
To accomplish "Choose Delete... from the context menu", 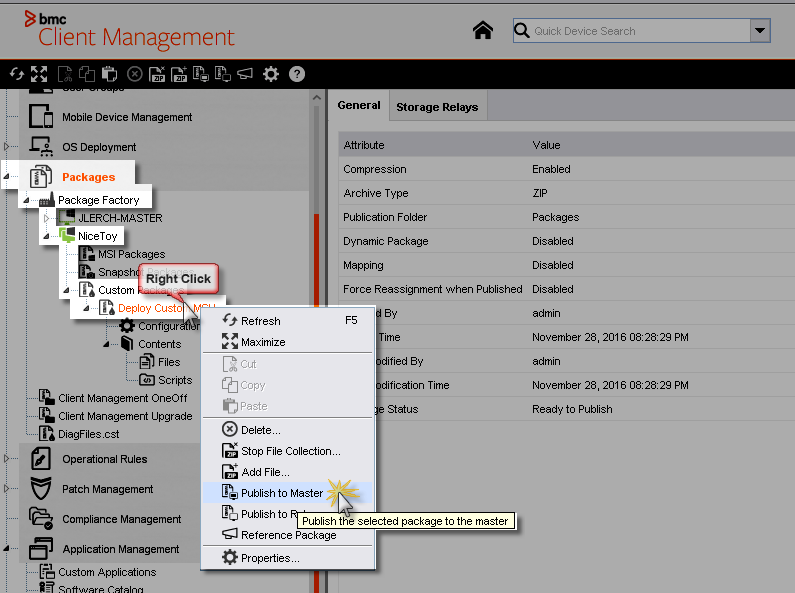I will 288,430.
